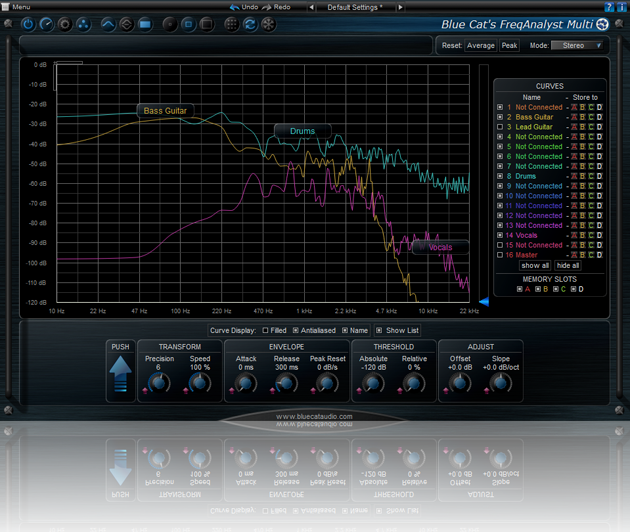Screen dimensions: 630x532
Task: Click the gauge dial icon in the toolbar
Action: point(46,25)
